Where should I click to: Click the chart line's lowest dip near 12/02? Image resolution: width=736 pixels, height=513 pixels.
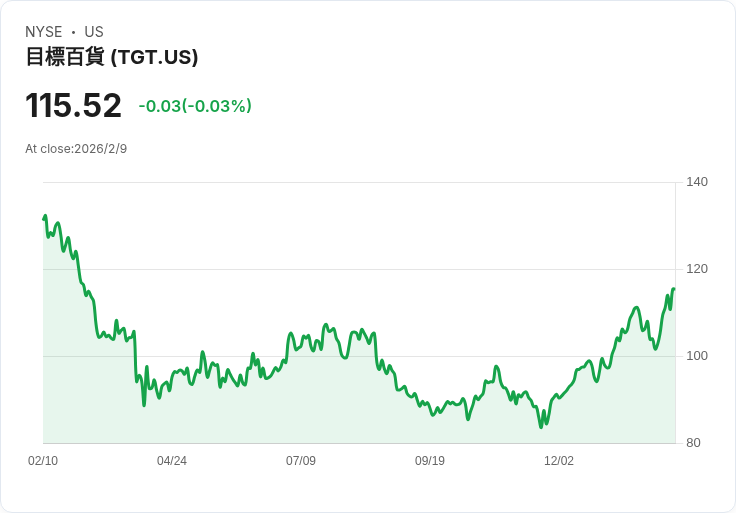(541, 427)
